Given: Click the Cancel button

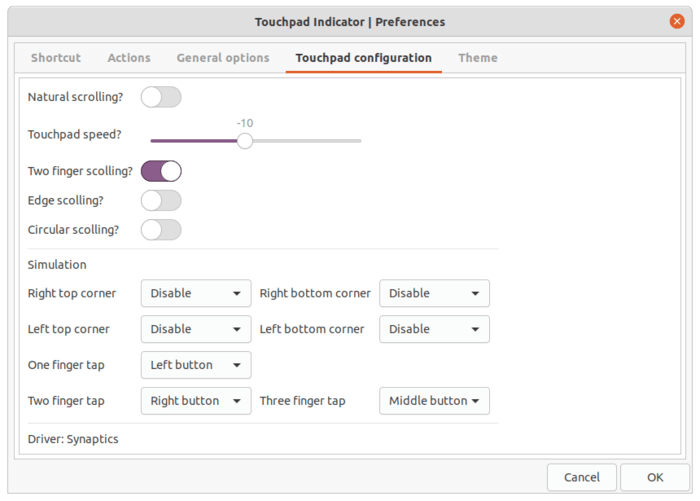Looking at the screenshot, I should pos(582,477).
